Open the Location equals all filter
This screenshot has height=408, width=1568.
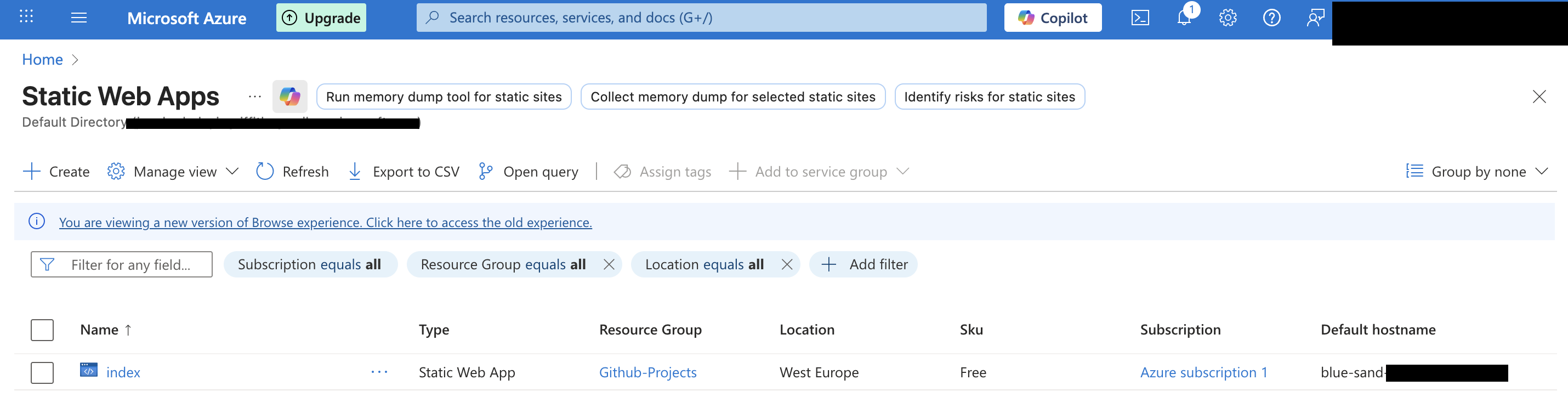[x=705, y=265]
